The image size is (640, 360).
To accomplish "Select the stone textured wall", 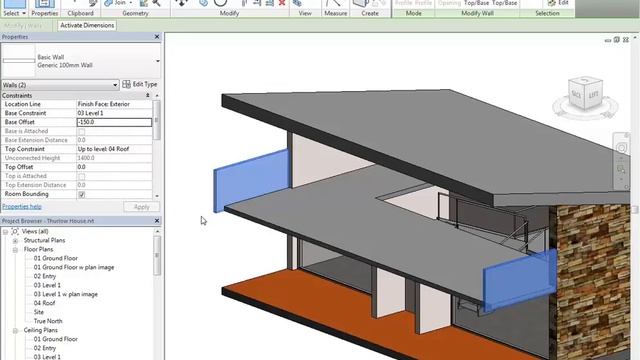I will pos(594,282).
